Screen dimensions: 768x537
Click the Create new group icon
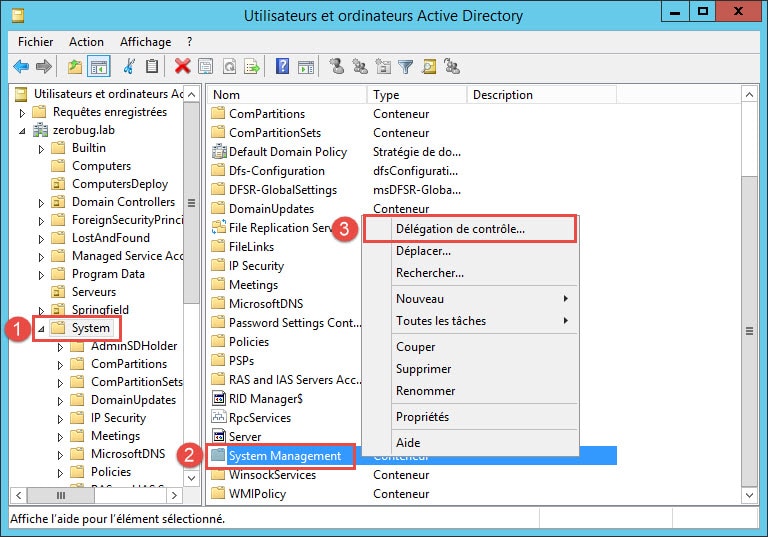coord(360,66)
